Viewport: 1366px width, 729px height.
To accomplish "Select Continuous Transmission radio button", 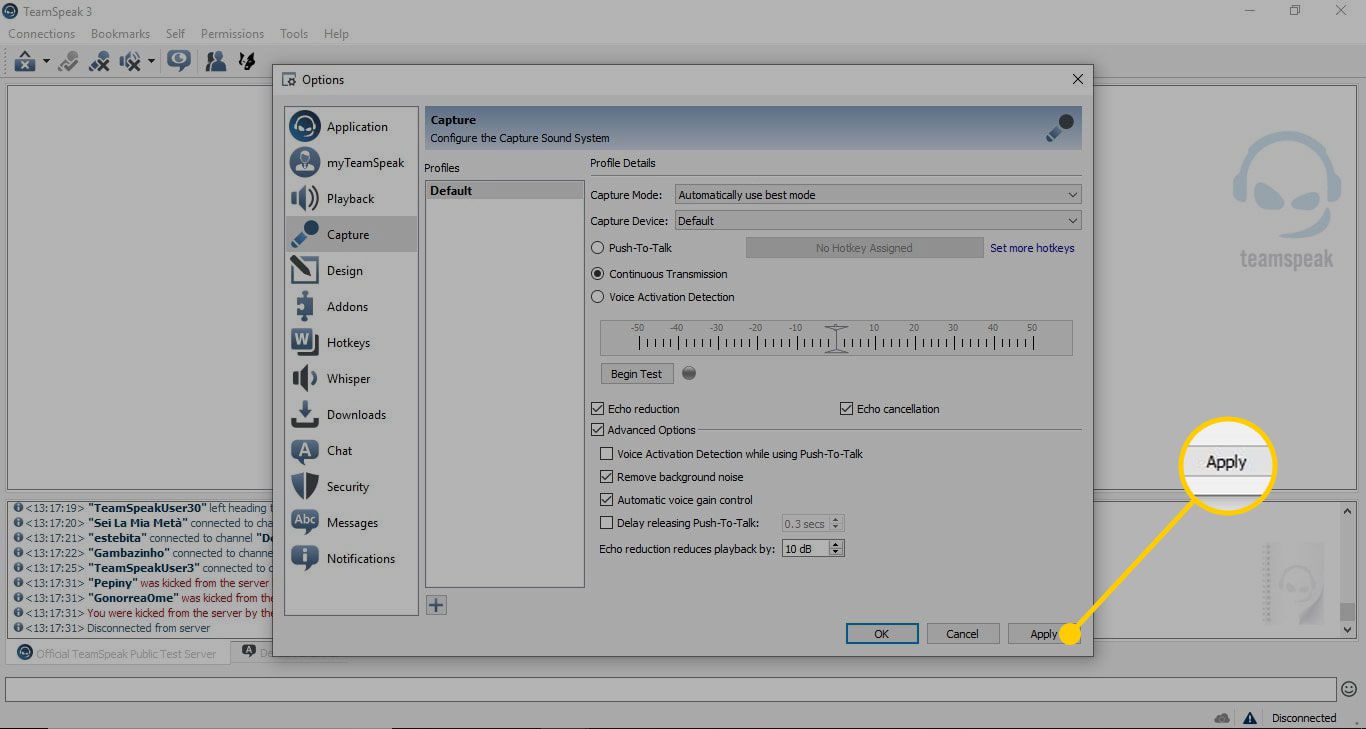I will click(x=598, y=274).
